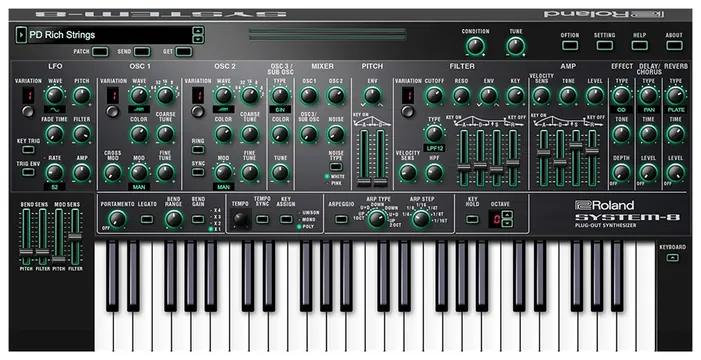Click the MIXER OSC 1 level knob
The width and height of the screenshot is (701, 360).
pos(309,95)
